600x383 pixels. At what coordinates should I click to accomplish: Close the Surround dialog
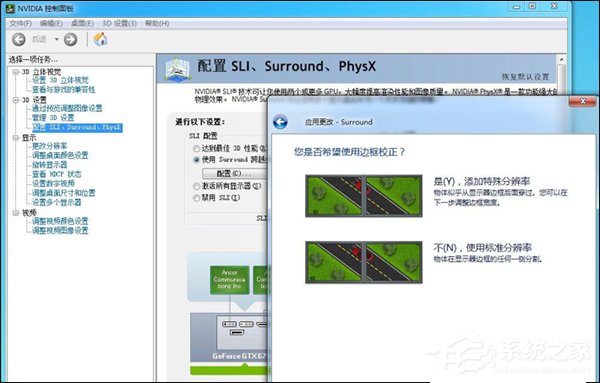(582, 101)
